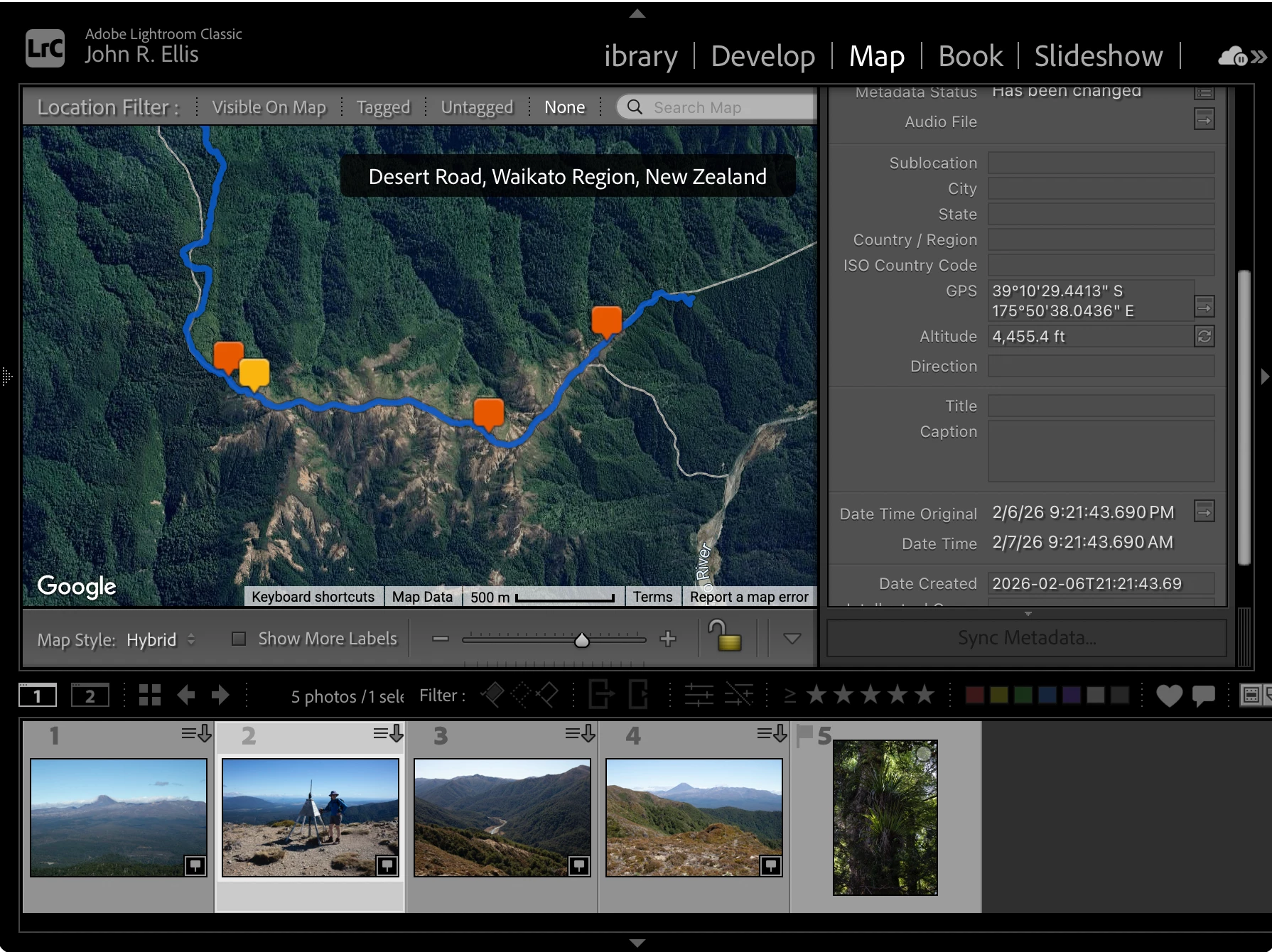Screen dimensions: 1272x952
Task: Open the Map Style Hybrid dropdown
Action: click(161, 639)
